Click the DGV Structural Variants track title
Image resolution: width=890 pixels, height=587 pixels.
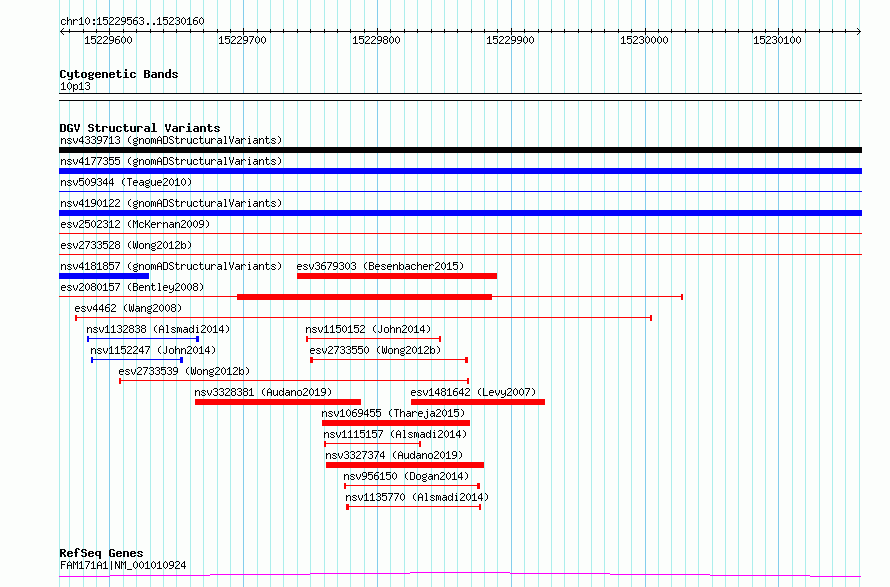pyautogui.click(x=140, y=128)
